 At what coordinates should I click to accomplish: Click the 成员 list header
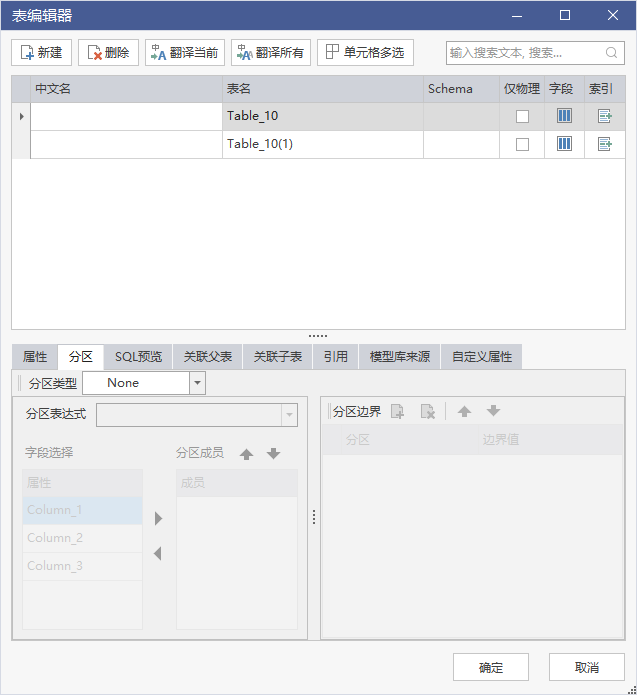coord(237,483)
